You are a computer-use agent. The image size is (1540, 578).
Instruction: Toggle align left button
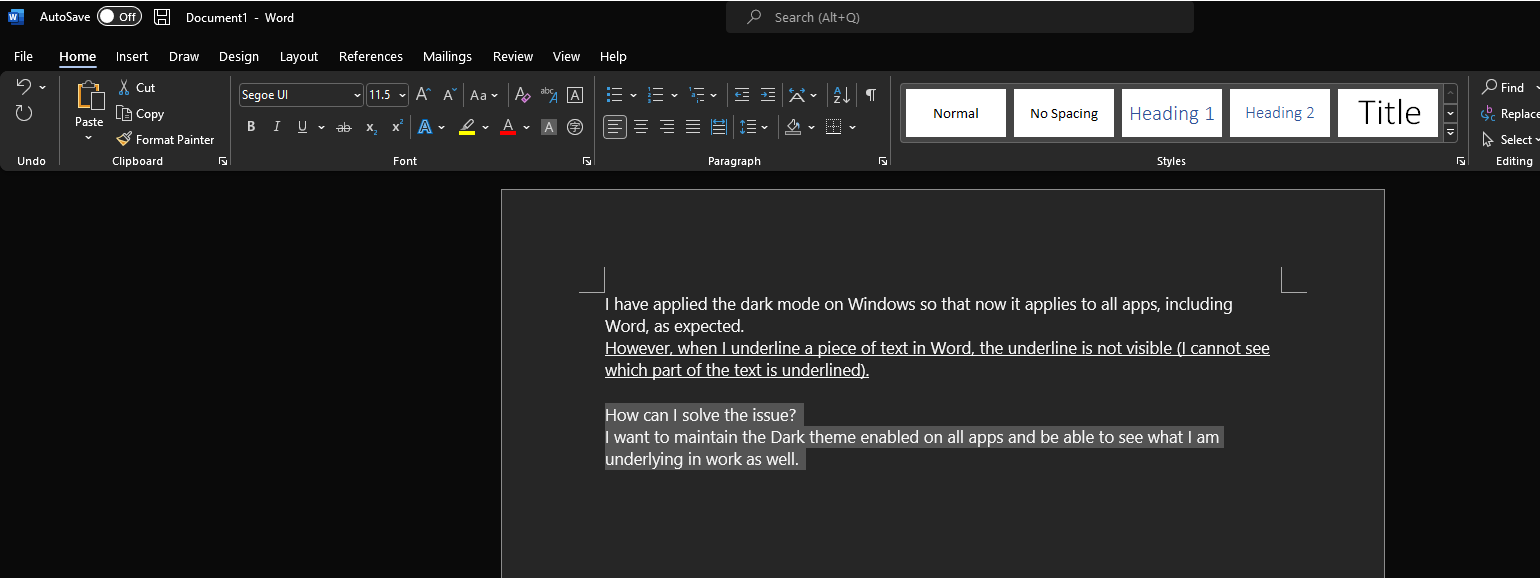[615, 127]
